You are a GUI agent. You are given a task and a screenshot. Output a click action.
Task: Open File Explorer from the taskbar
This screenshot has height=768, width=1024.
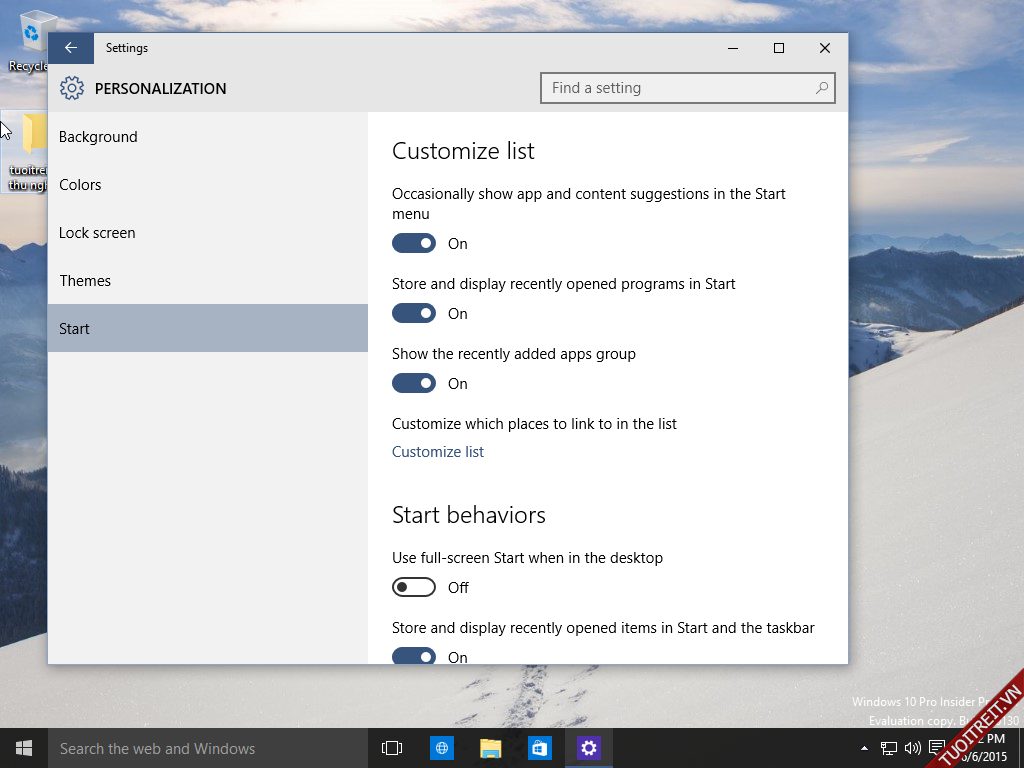click(490, 748)
